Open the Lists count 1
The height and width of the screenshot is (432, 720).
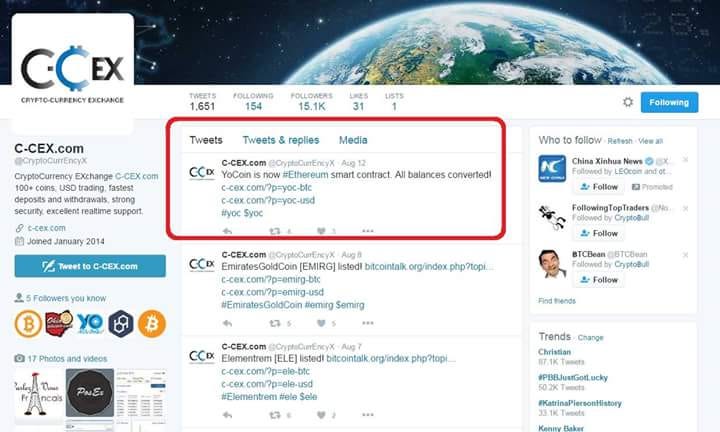[x=394, y=101]
